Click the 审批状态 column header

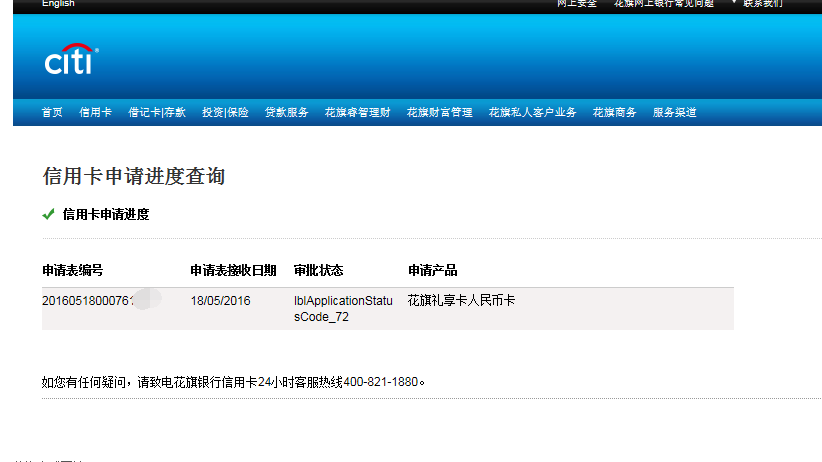tap(318, 271)
